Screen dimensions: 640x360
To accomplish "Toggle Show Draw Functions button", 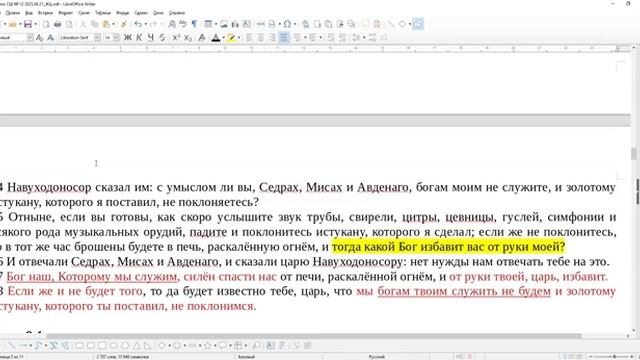I will click(418, 24).
